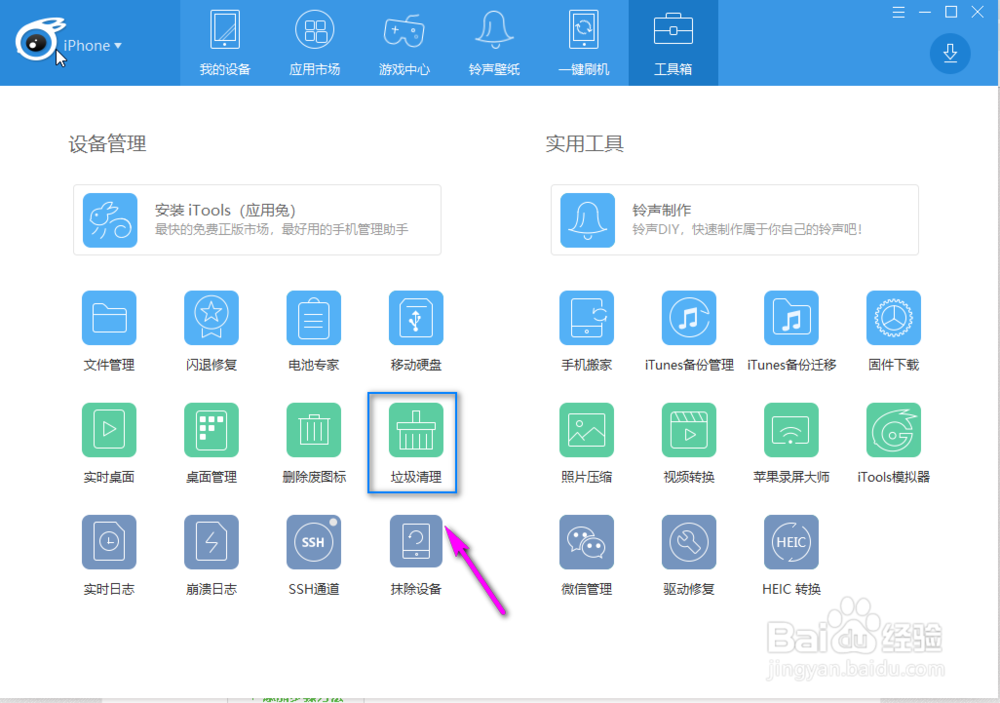This screenshot has height=703, width=1000.
Task: Launch the 闪退修复 crash repair tool
Action: point(211,318)
